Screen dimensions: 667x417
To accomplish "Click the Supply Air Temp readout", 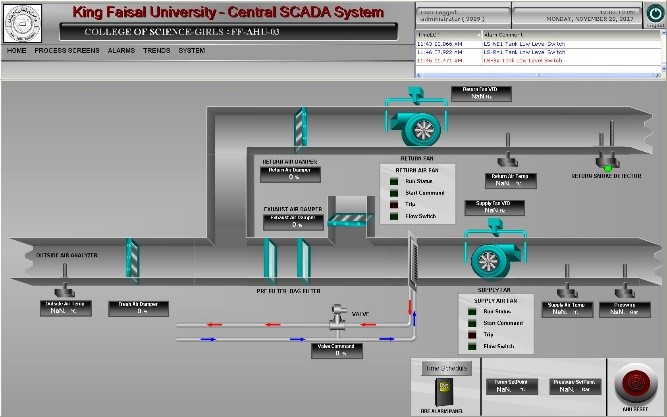I will pyautogui.click(x=567, y=309).
